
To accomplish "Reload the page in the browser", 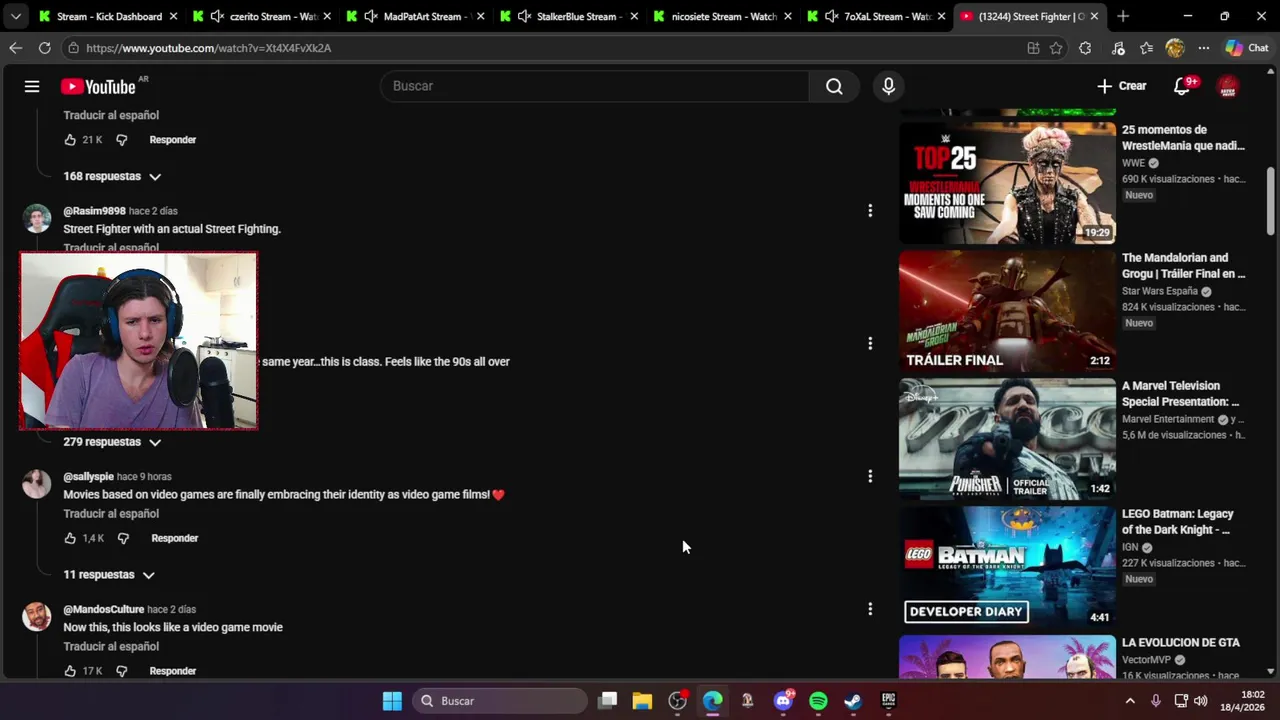I will click(x=44, y=48).
